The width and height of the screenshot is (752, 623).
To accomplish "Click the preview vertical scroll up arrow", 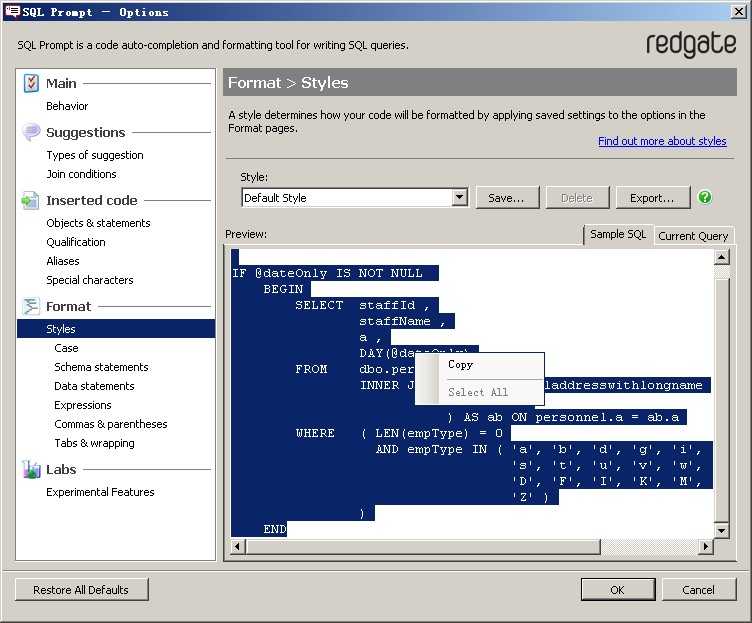I will click(x=721, y=258).
